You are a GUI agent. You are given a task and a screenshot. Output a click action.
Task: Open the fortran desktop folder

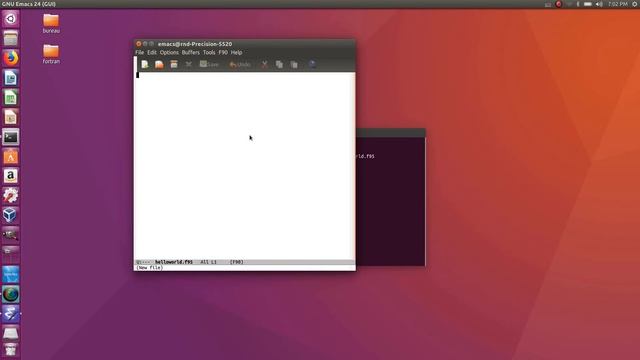(x=51, y=54)
